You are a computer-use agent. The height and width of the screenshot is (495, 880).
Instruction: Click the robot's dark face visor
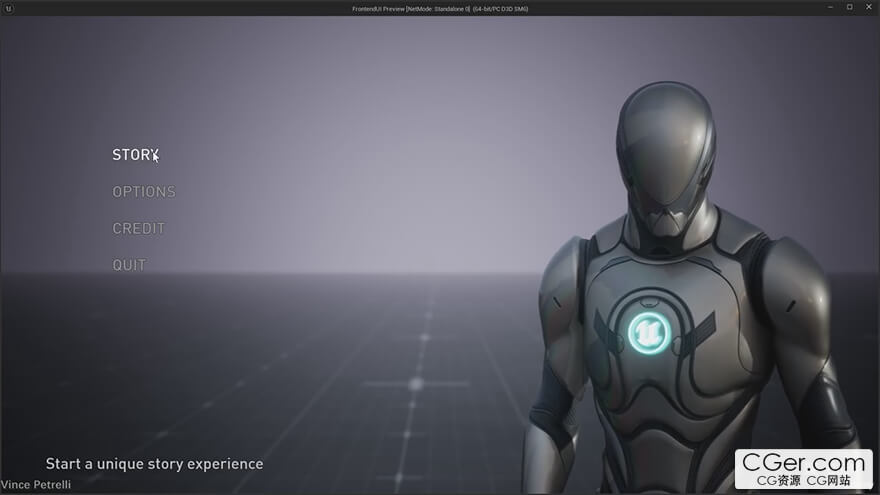(663, 200)
